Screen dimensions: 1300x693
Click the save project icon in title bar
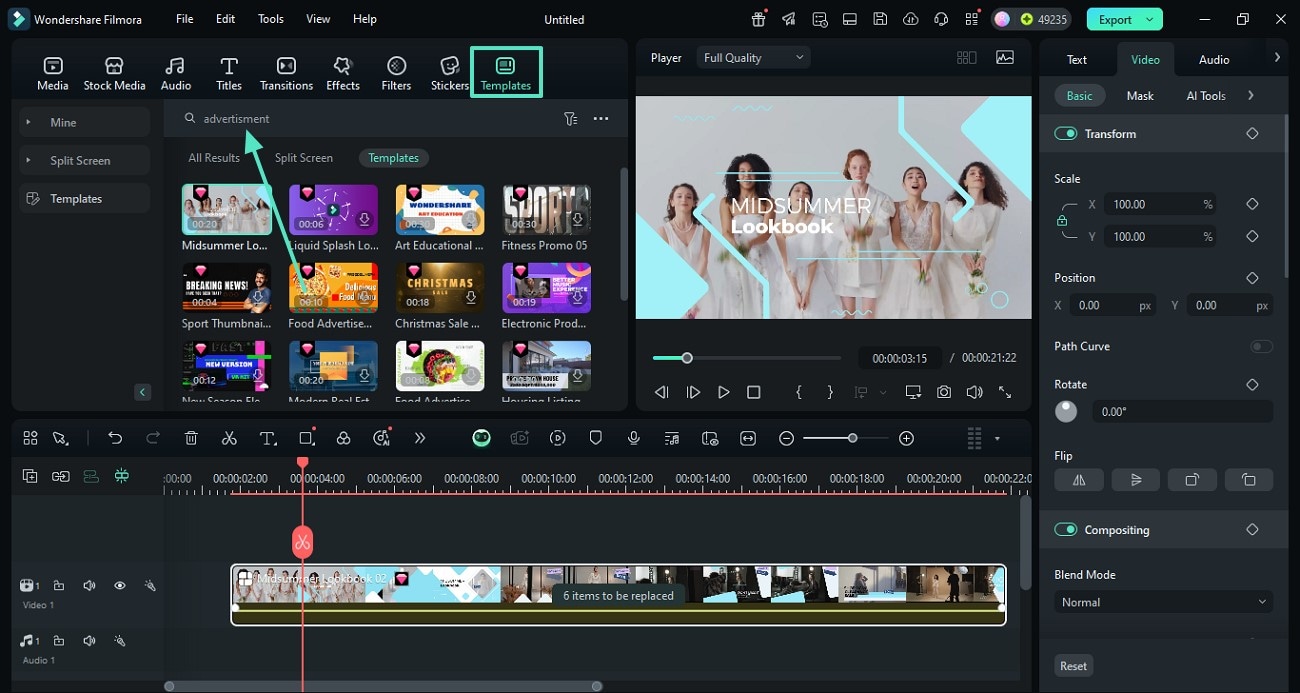tap(879, 19)
